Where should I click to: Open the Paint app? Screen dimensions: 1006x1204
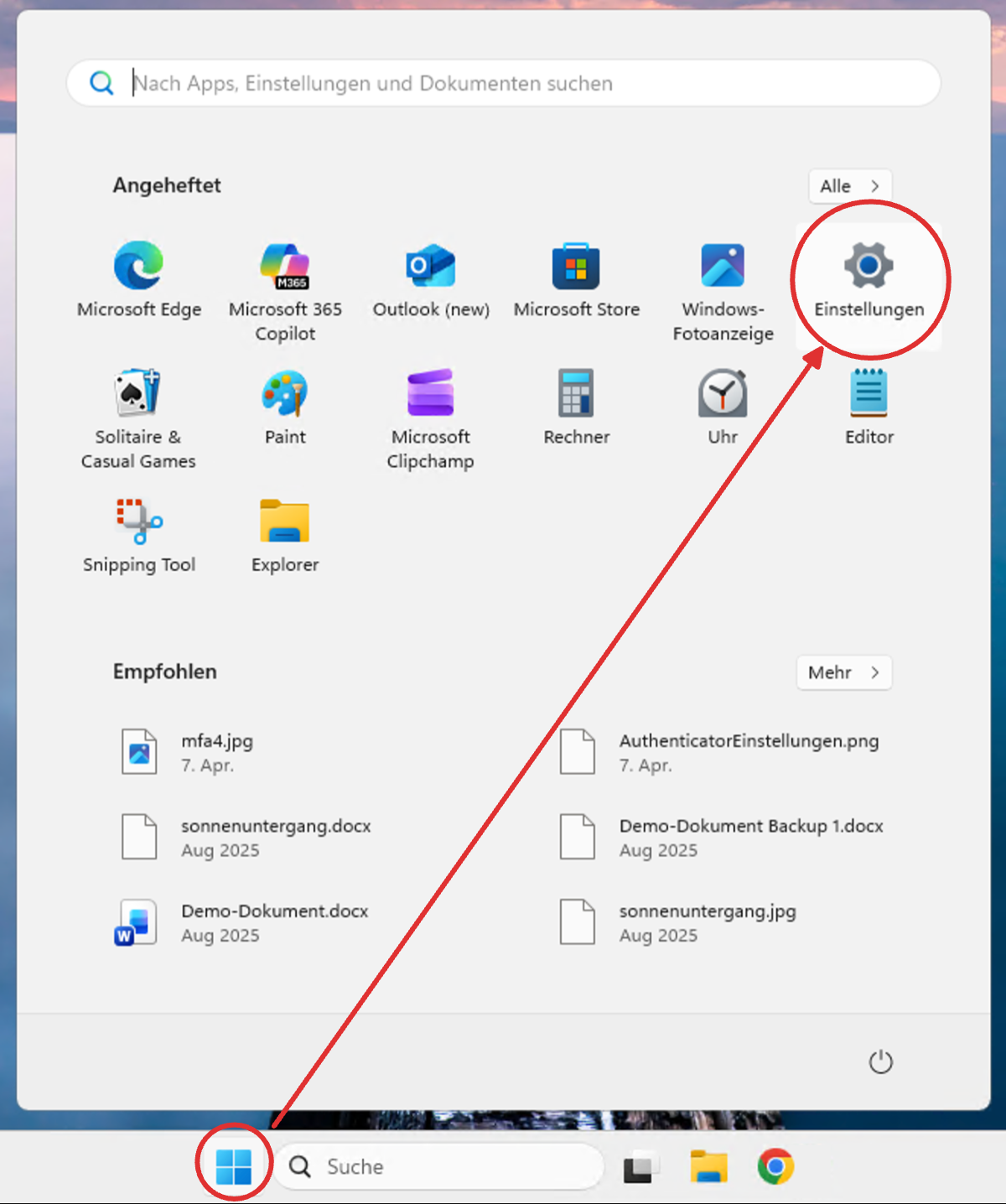click(x=285, y=407)
